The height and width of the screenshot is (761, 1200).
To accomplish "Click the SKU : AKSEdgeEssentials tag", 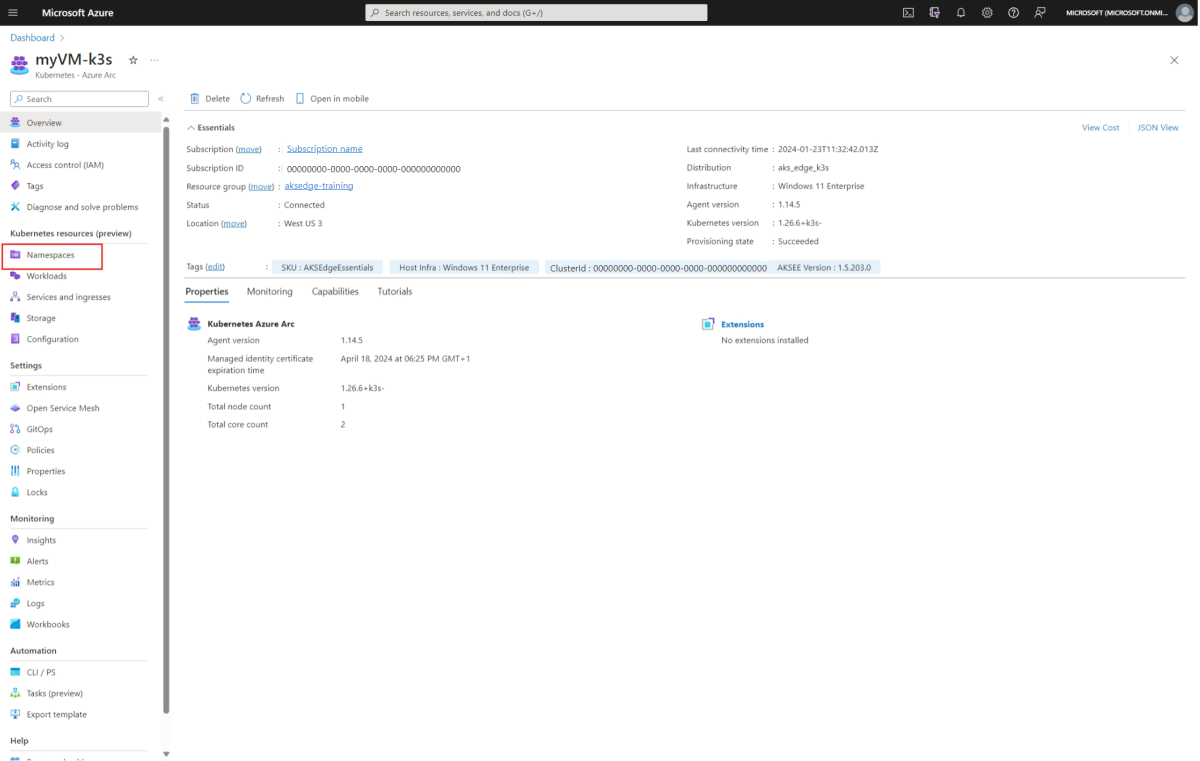I will [327, 268].
